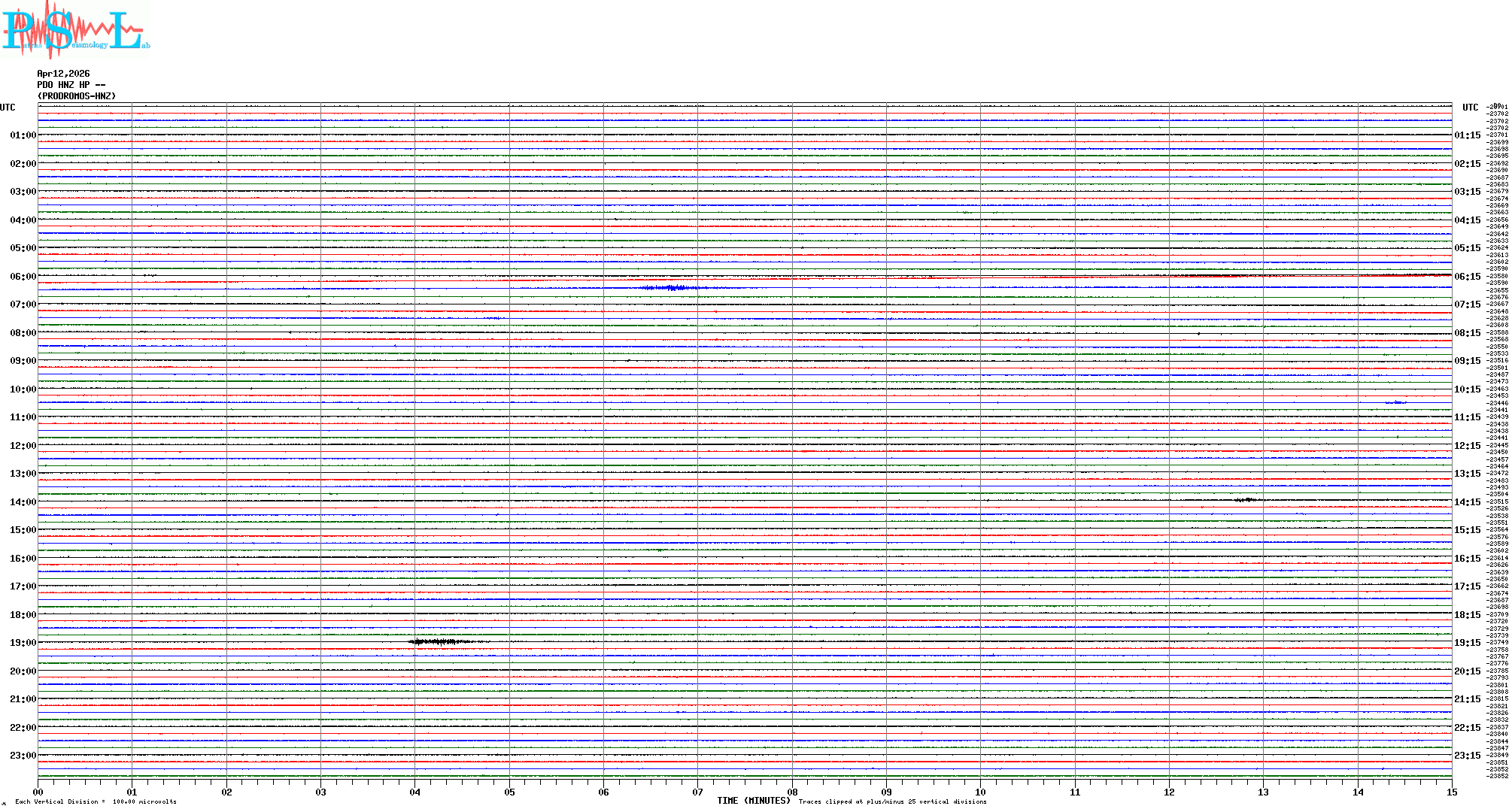Image resolution: width=1512 pixels, height=812 pixels.
Task: Click the 23:15 time label on right
Action: tap(1467, 756)
